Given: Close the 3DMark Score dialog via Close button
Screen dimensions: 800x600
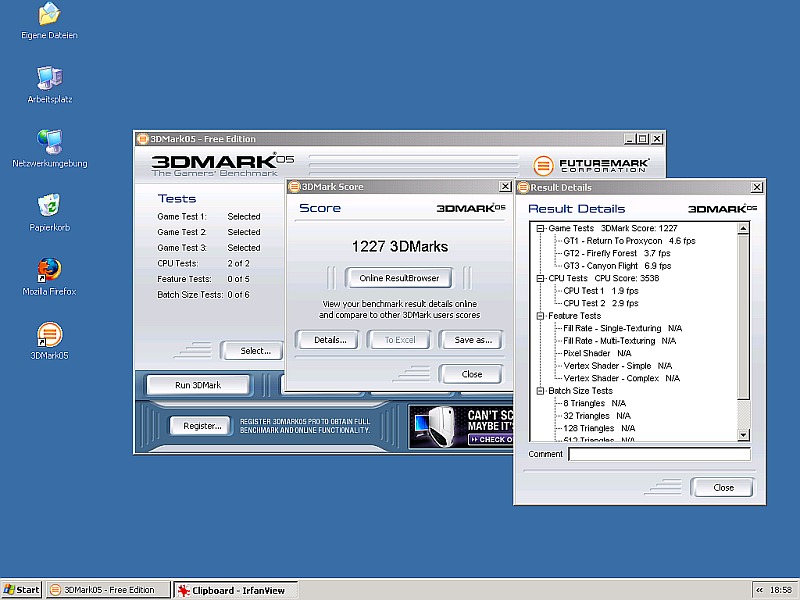Looking at the screenshot, I should (x=471, y=374).
